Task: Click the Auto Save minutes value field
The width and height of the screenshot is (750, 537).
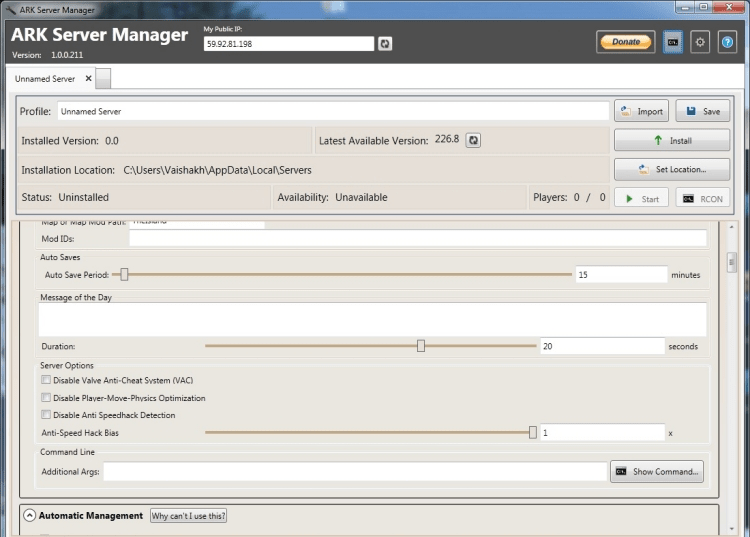Action: click(x=621, y=274)
